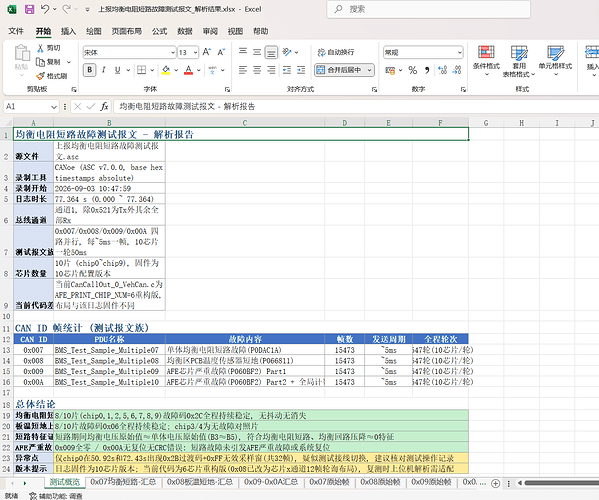Open the number format dropdown (常规)
This screenshot has height=500, width=599.
[460, 52]
